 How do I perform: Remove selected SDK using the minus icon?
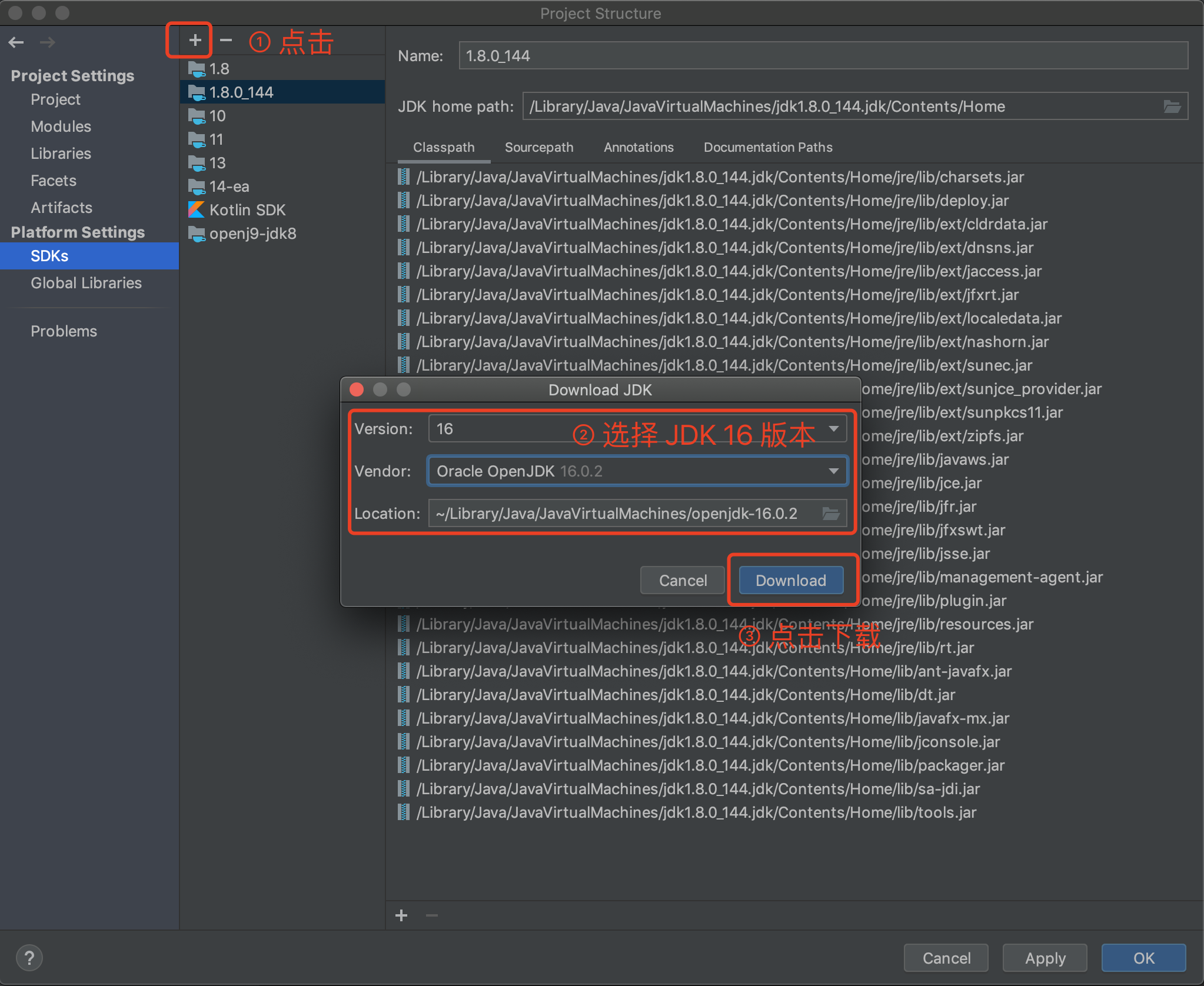(226, 39)
